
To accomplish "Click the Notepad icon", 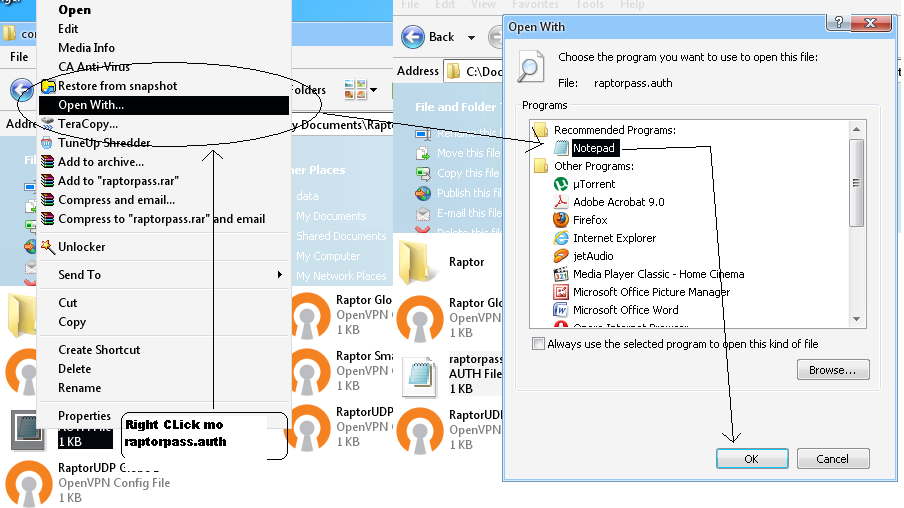I will (561, 148).
